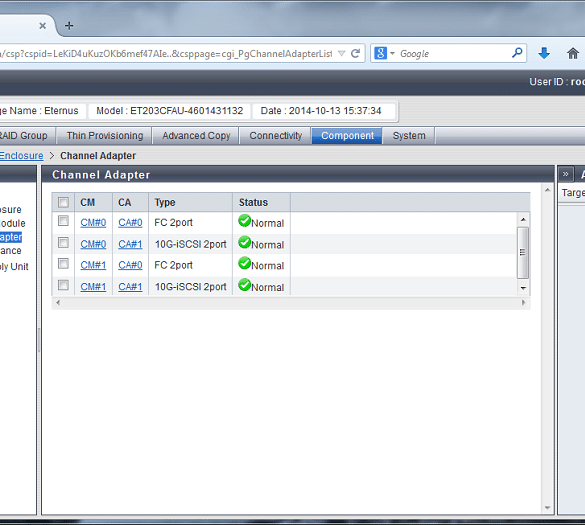Click the main panel scroll down arrow
This screenshot has height=525, width=585.
547,507
